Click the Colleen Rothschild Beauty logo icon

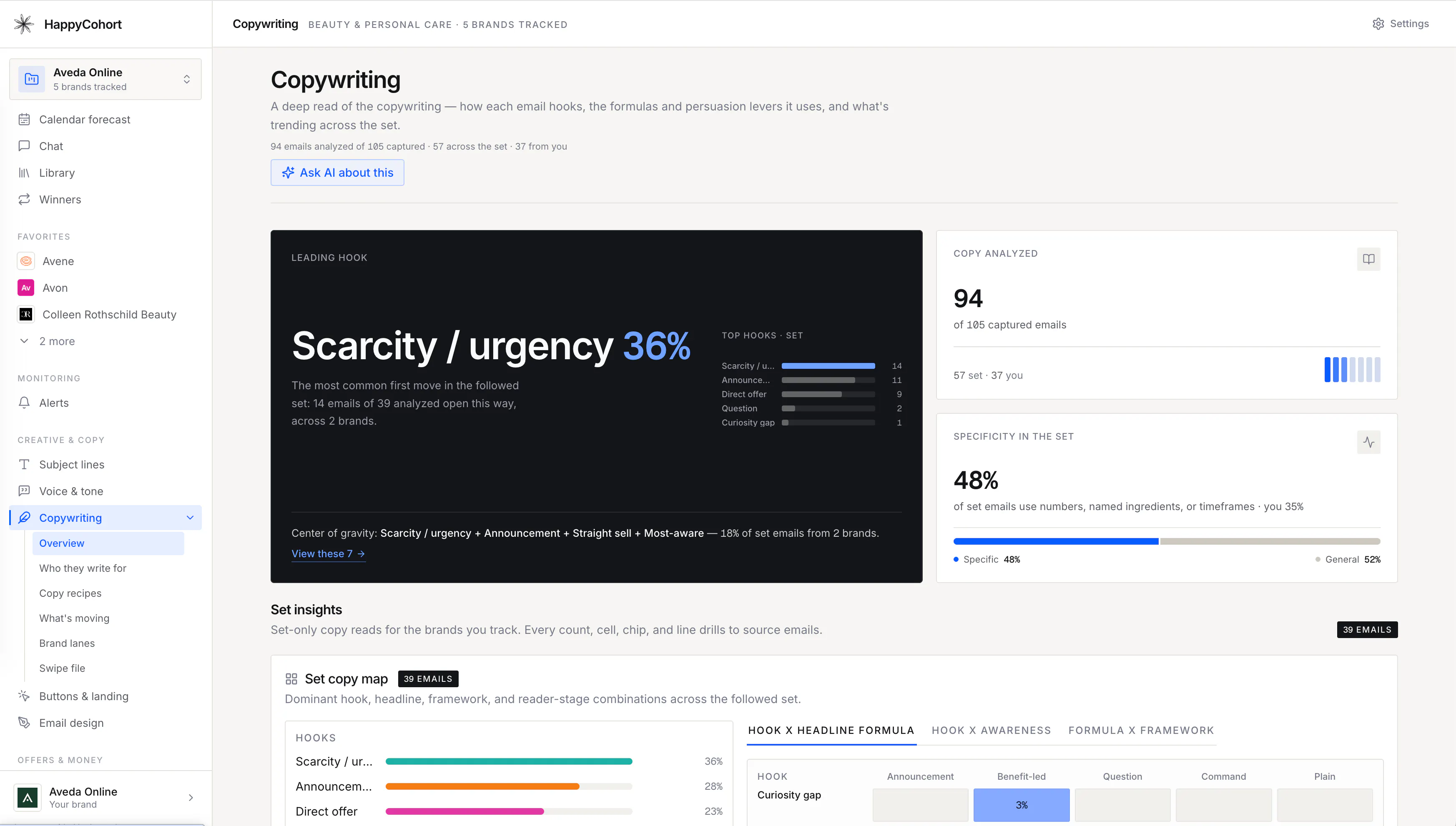(x=26, y=314)
